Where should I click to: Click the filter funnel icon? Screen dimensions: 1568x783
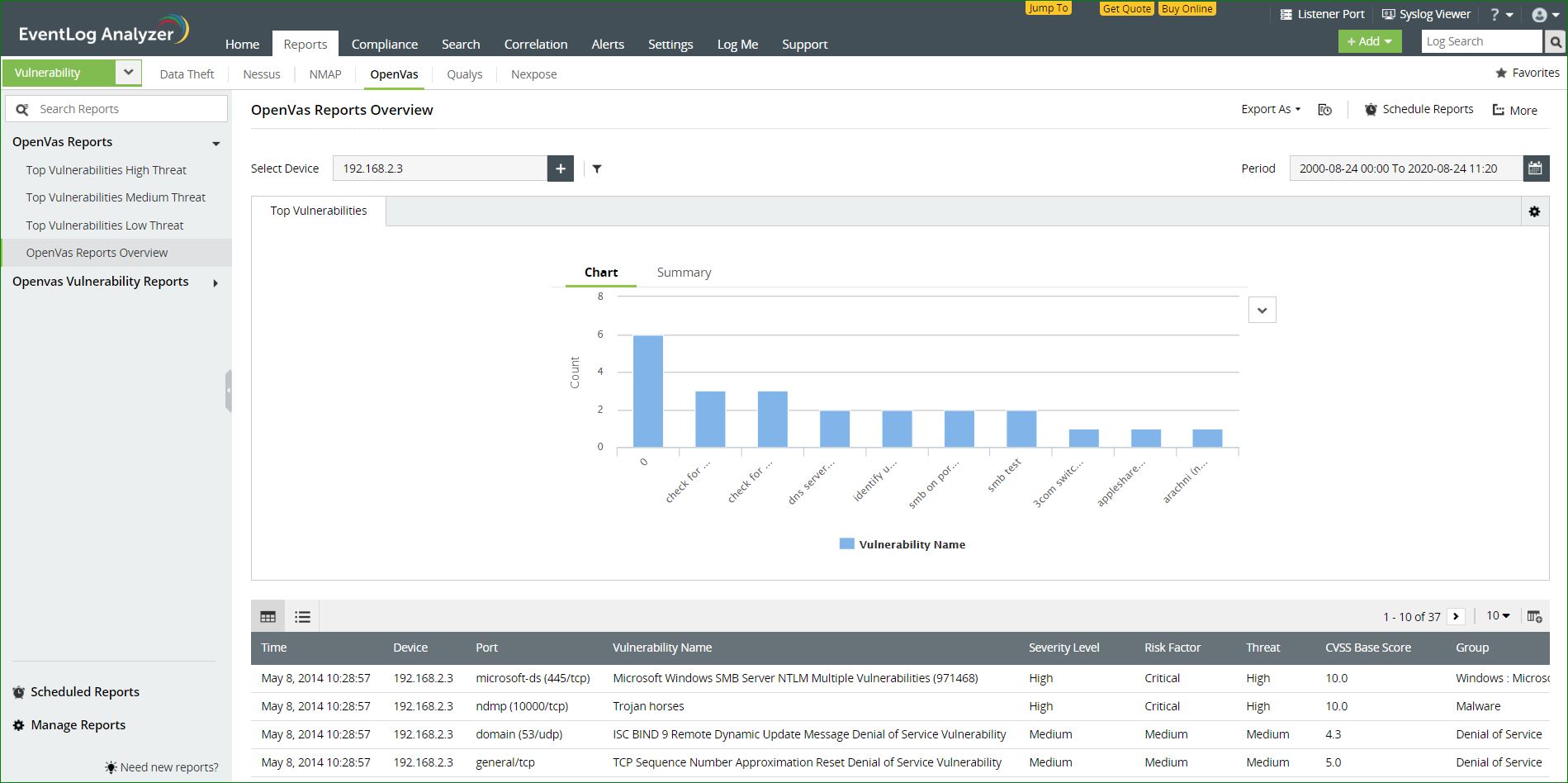pos(597,169)
